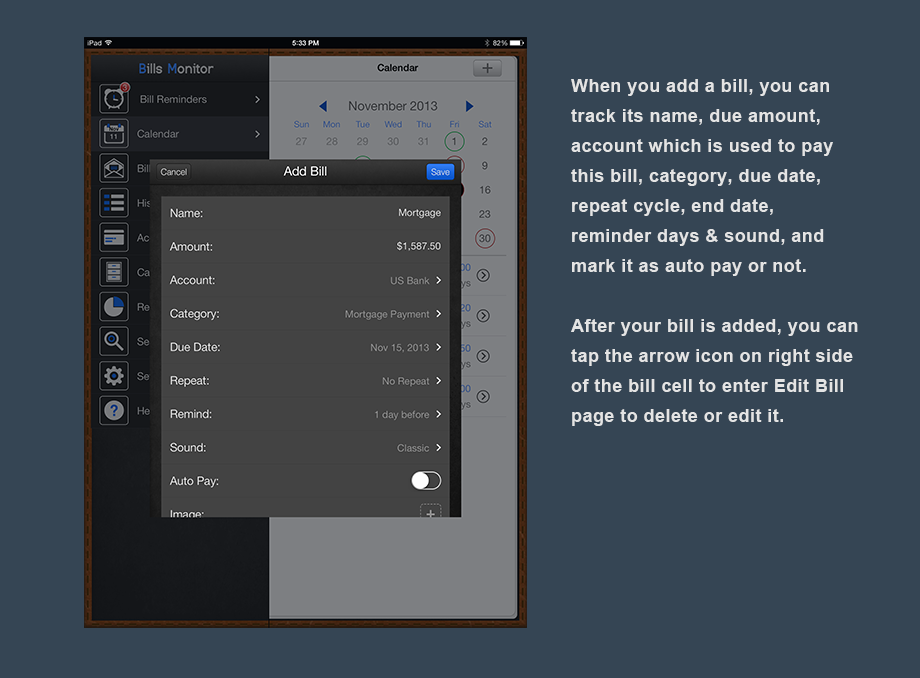Cancel the Add Bill dialog
Viewport: 920px width, 678px height.
[174, 172]
